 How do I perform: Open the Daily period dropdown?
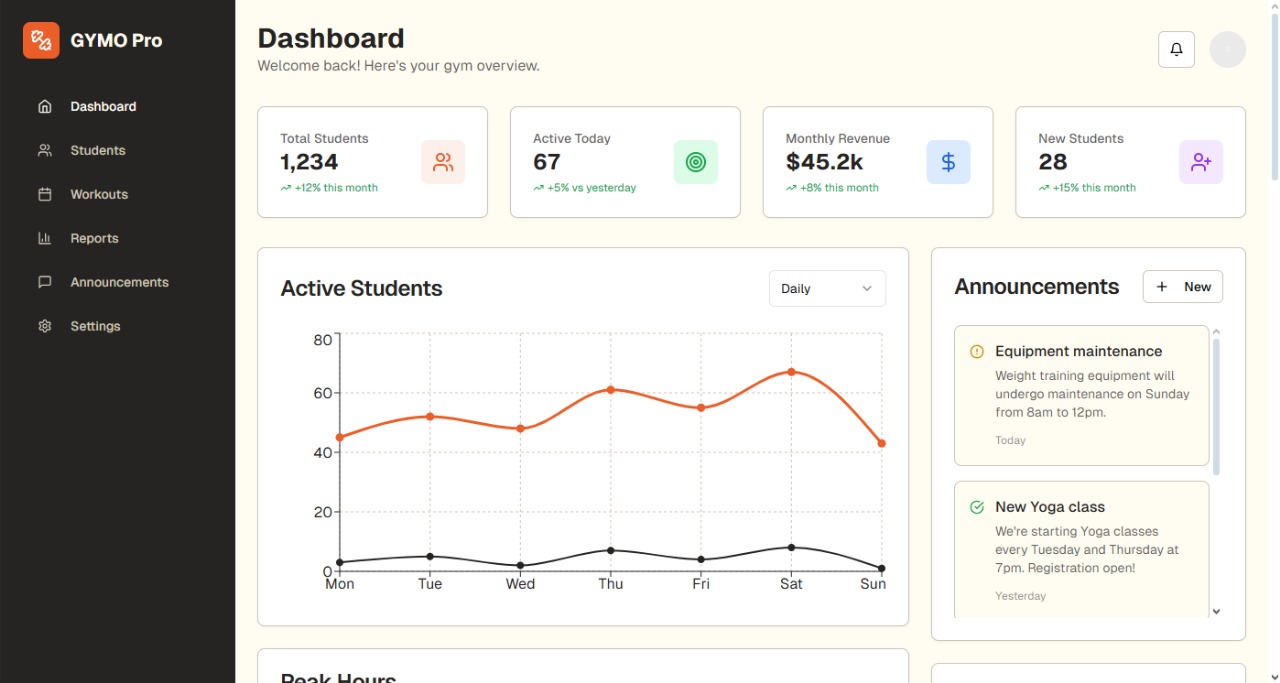(x=827, y=288)
